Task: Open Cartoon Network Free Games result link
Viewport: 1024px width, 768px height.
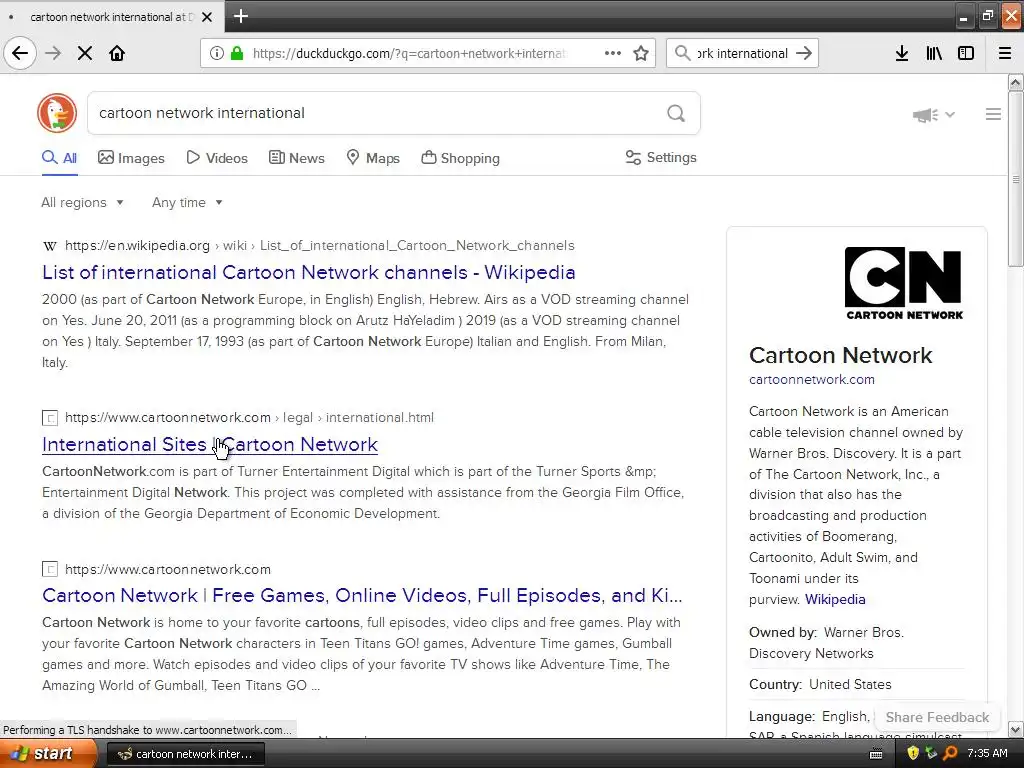Action: [x=362, y=596]
